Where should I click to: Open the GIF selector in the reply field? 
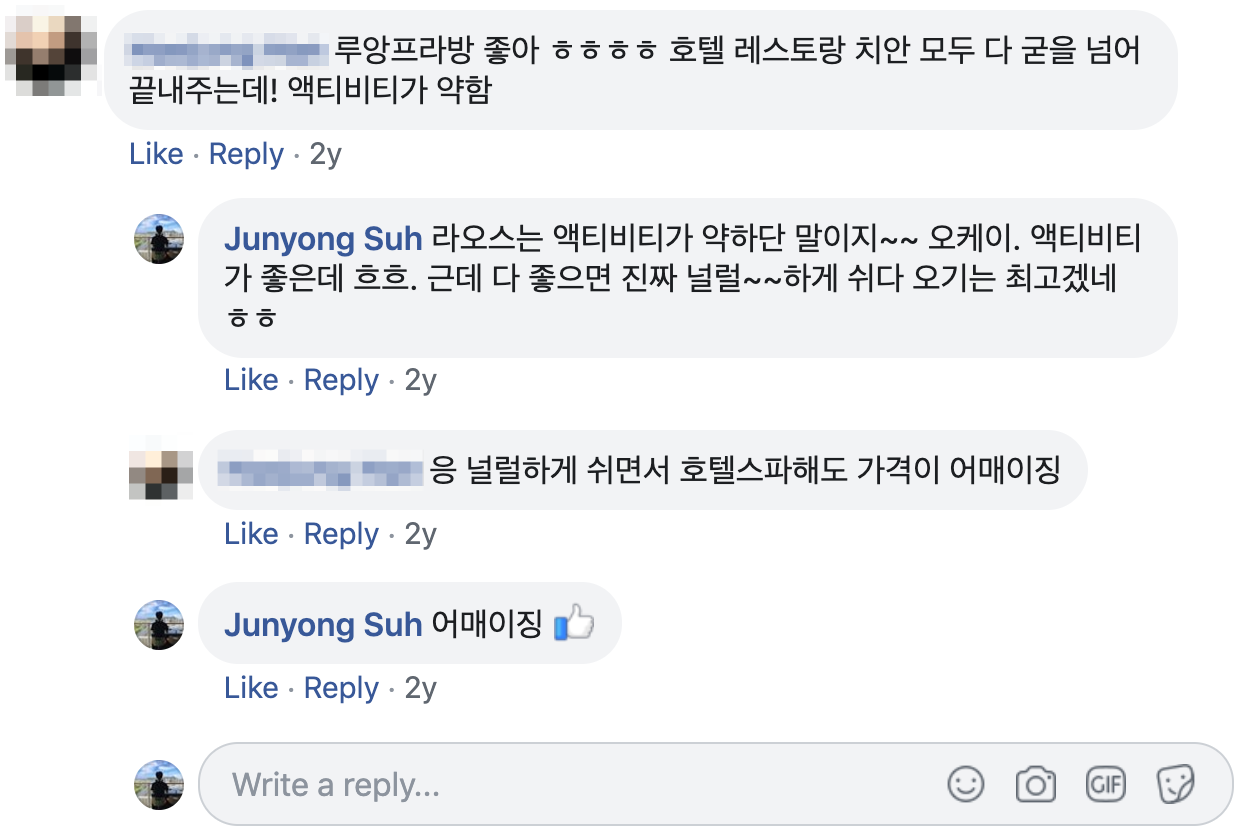[x=1105, y=785]
